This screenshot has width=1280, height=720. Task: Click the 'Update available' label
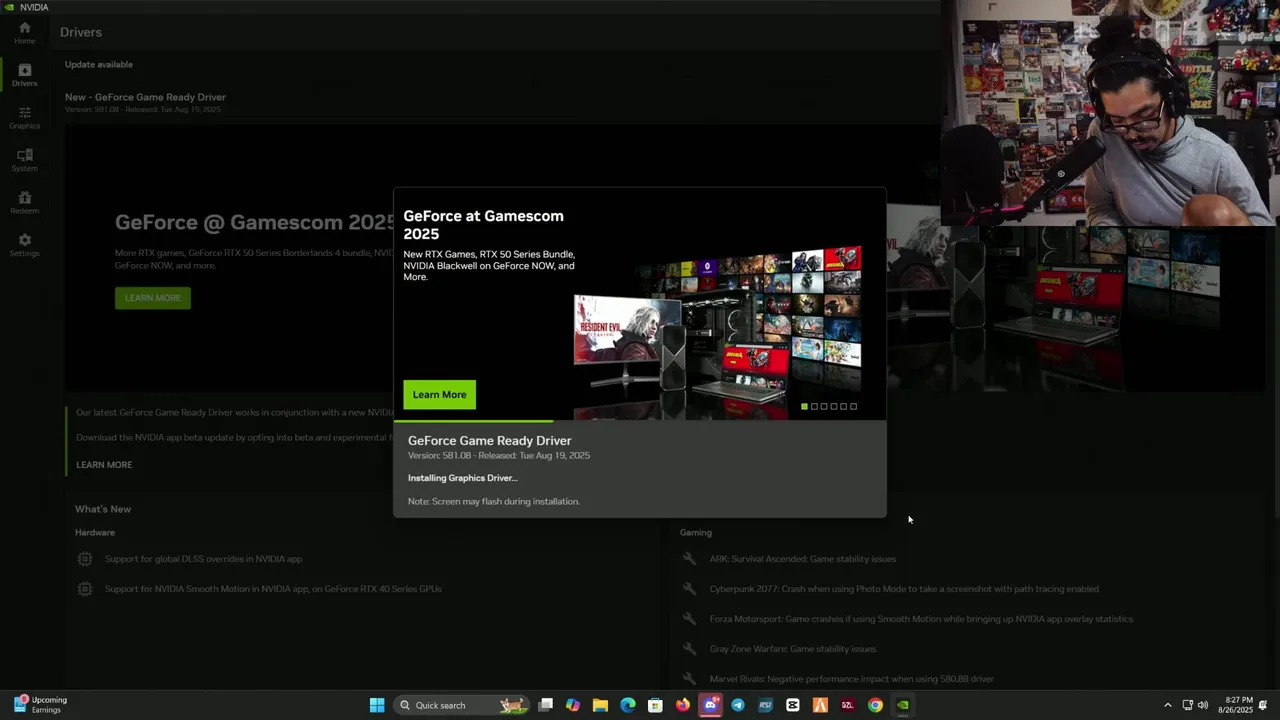click(x=99, y=64)
